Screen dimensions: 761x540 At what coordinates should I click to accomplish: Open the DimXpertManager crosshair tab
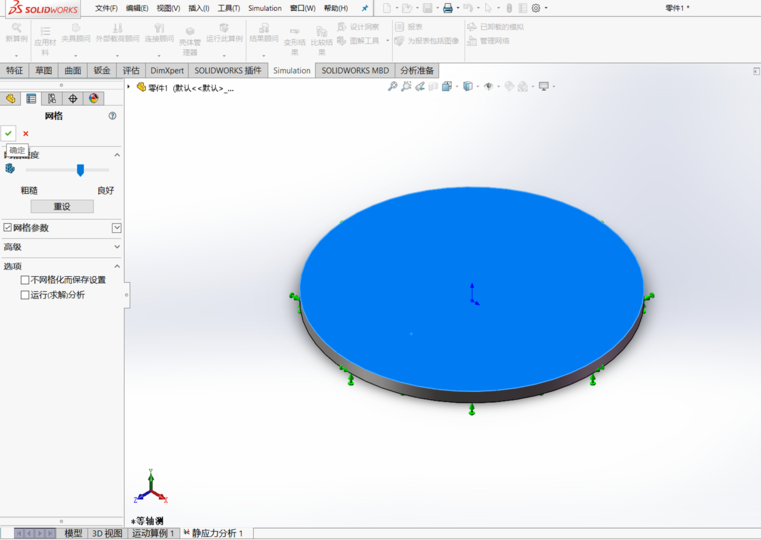coord(73,99)
